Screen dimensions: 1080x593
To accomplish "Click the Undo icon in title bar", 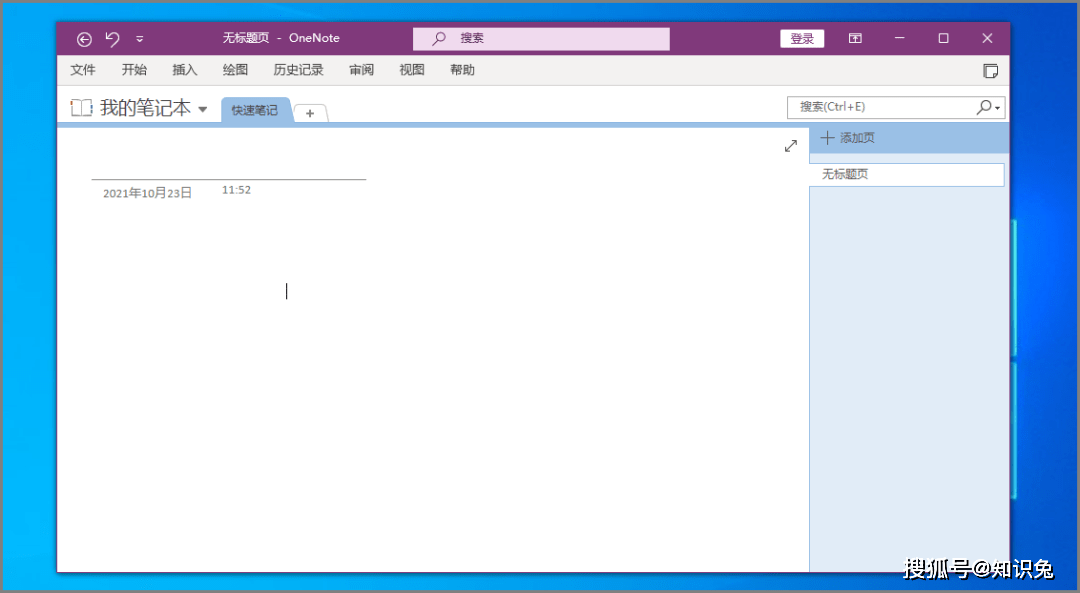I will point(112,39).
